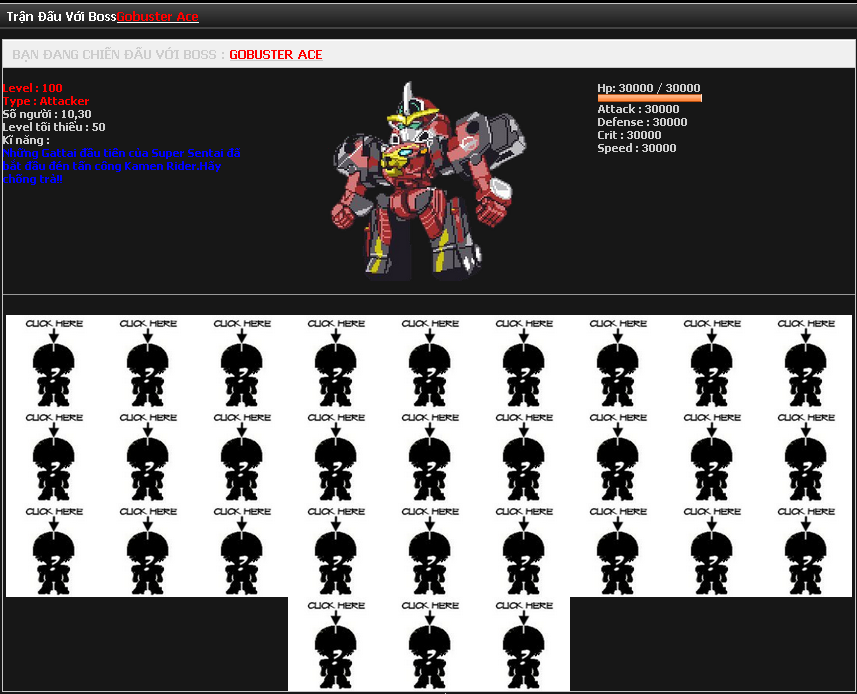Click first silhouette slot in third row
The height and width of the screenshot is (694, 857).
[54, 550]
